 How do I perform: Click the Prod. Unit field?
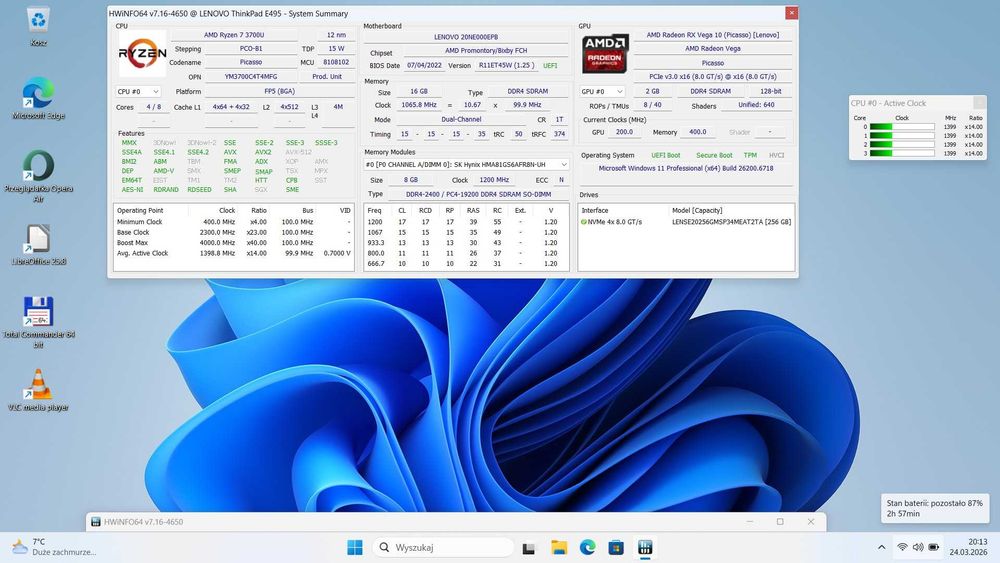pyautogui.click(x=327, y=77)
